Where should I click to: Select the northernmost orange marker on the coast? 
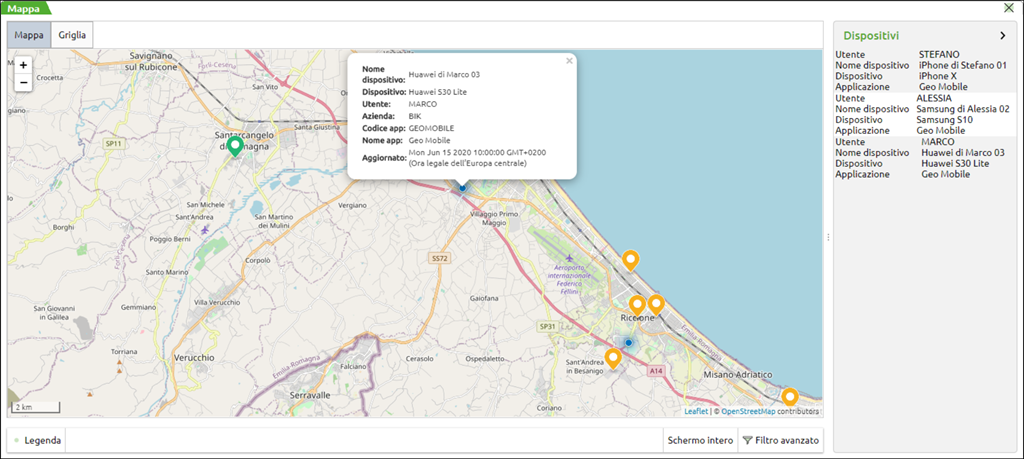click(x=630, y=259)
